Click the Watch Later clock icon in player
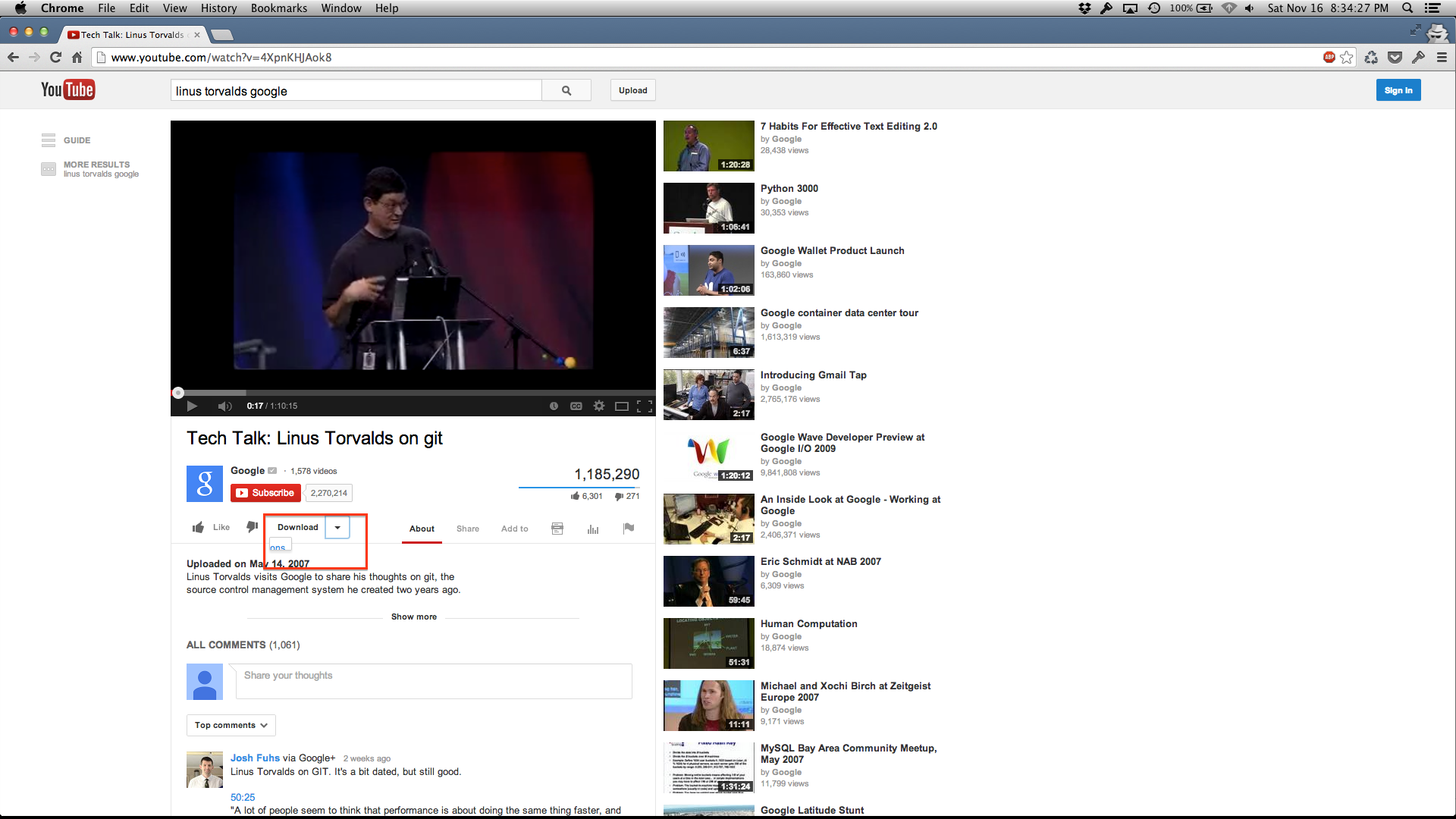The width and height of the screenshot is (1456, 819). [x=554, y=406]
